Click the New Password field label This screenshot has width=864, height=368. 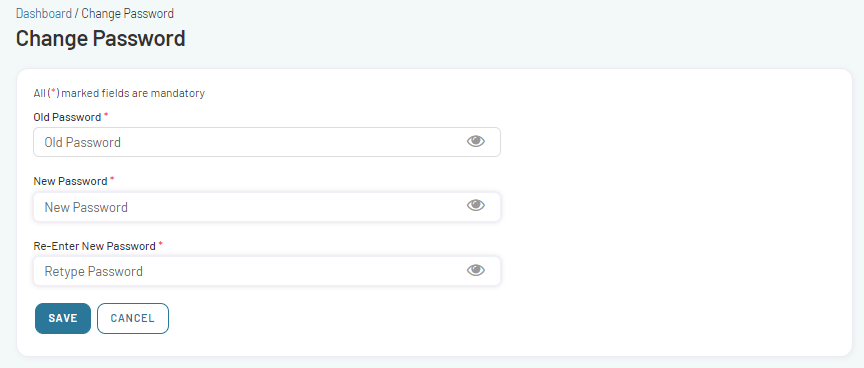pyautogui.click(x=71, y=181)
